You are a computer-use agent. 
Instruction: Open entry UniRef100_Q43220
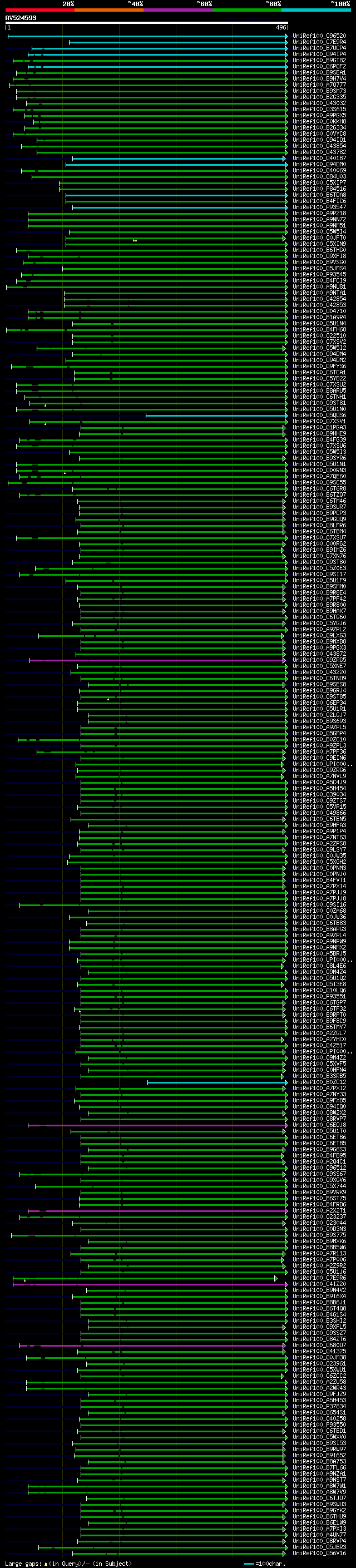coord(319,672)
